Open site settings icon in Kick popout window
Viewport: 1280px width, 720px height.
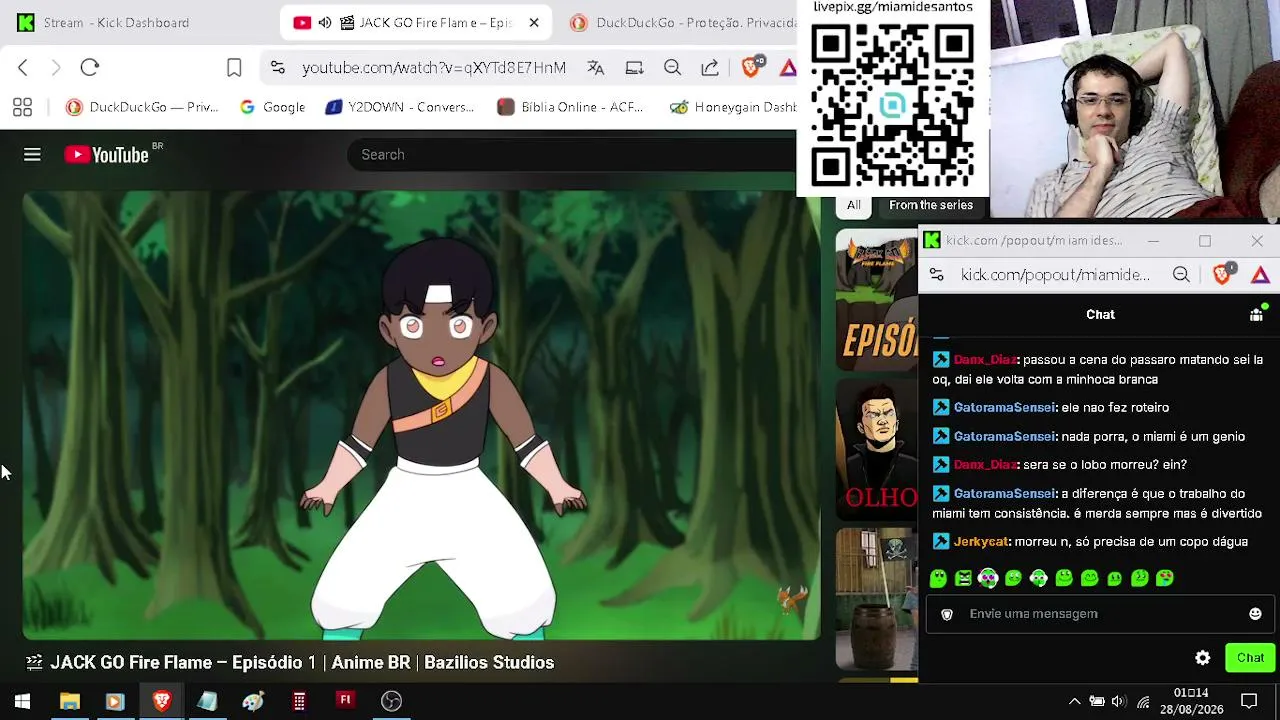(937, 275)
